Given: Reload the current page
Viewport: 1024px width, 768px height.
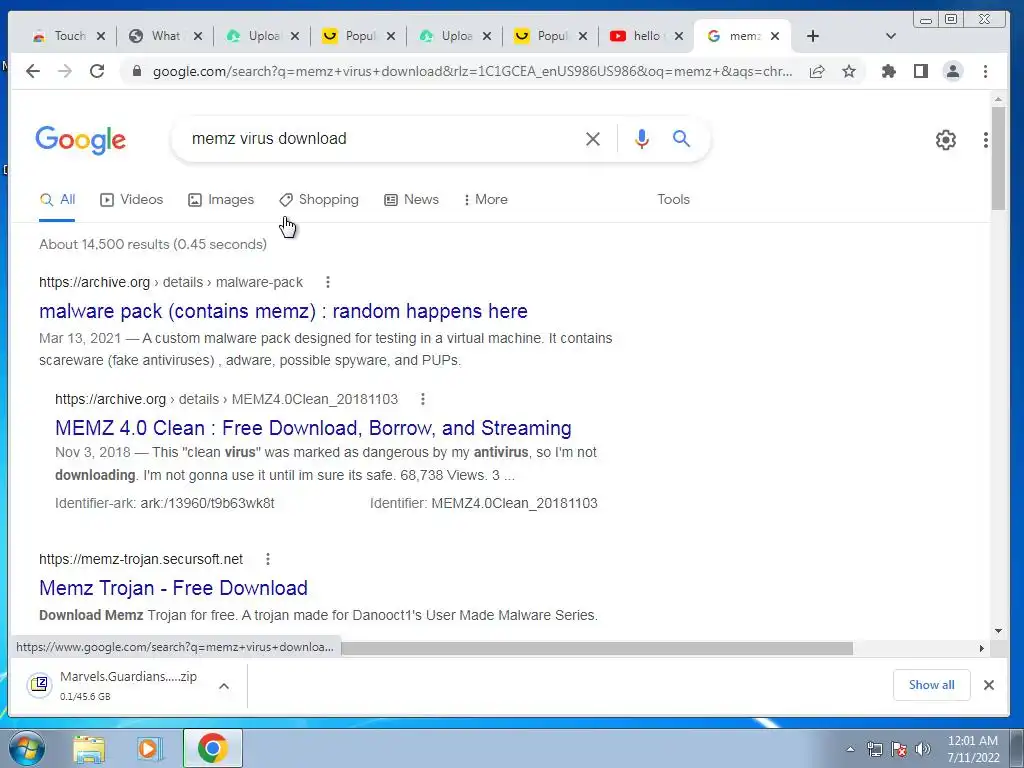Looking at the screenshot, I should 97,71.
